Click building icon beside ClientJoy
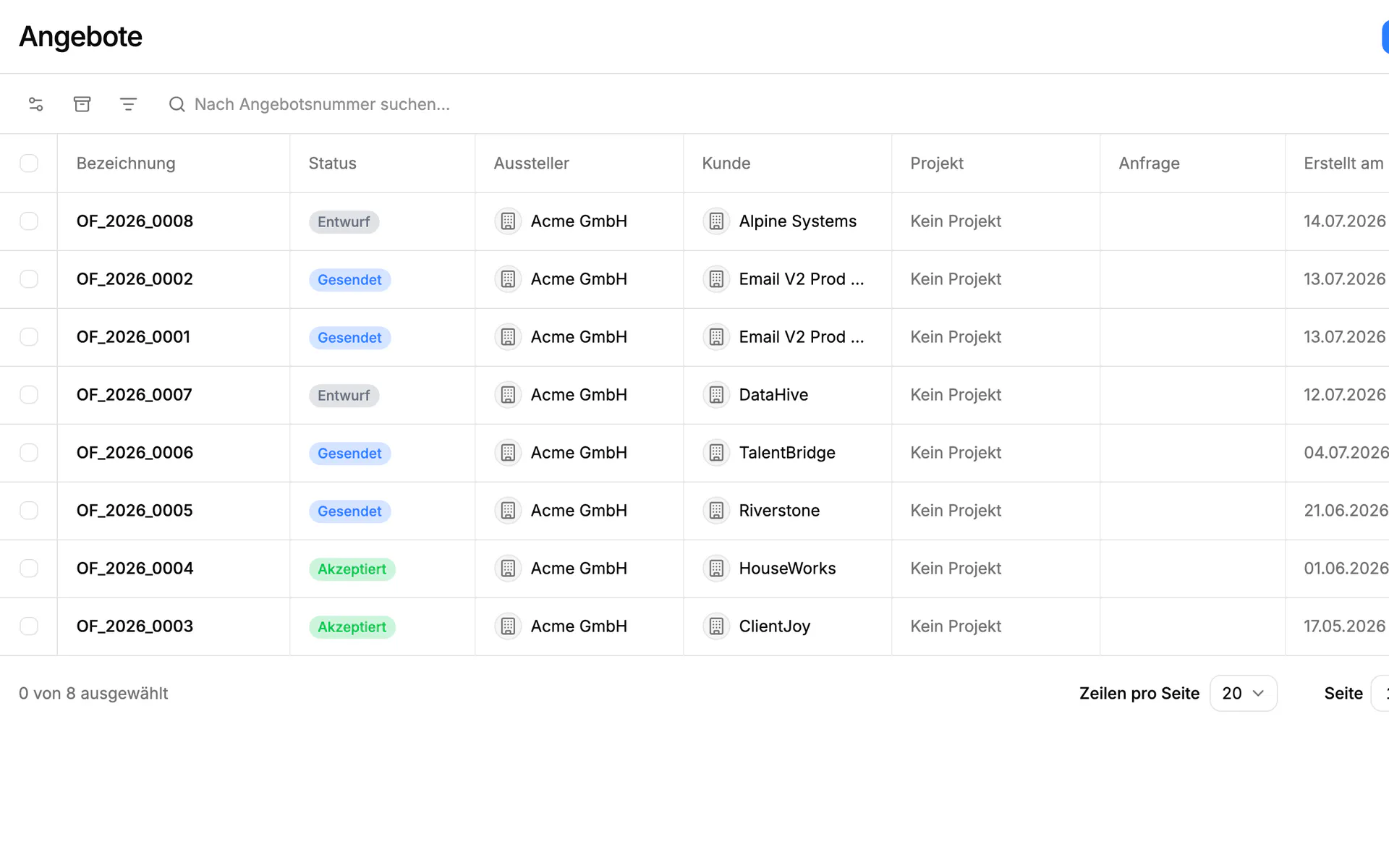 [716, 626]
